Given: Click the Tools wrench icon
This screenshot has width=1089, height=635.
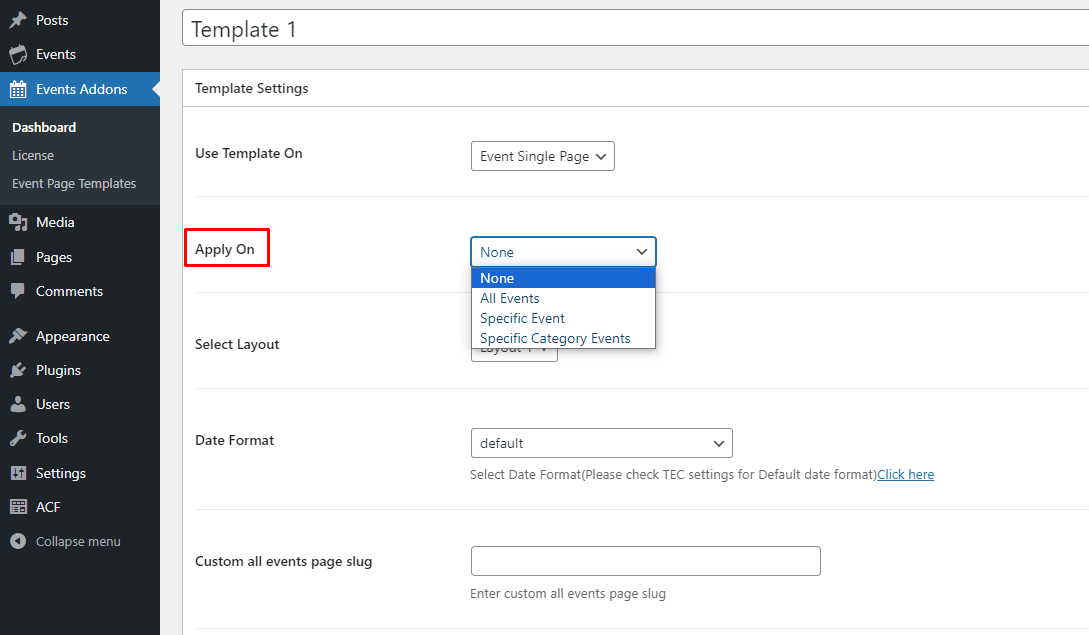Looking at the screenshot, I should tap(18, 438).
